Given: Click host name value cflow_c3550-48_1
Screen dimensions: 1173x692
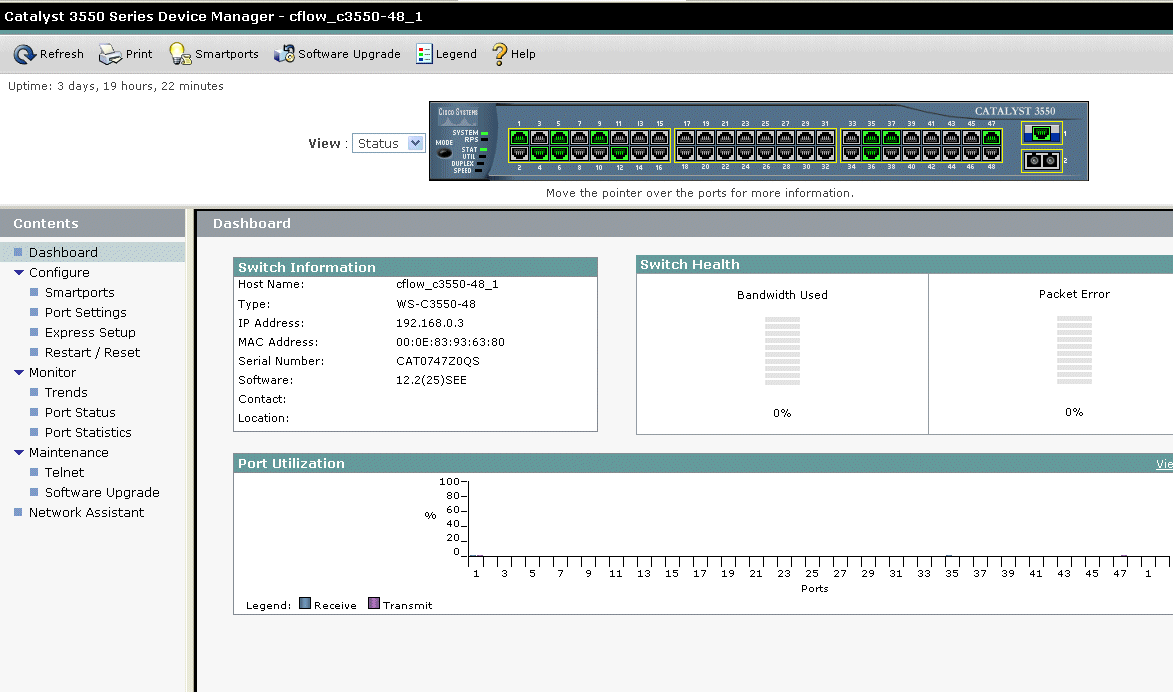Looking at the screenshot, I should click(x=447, y=284).
